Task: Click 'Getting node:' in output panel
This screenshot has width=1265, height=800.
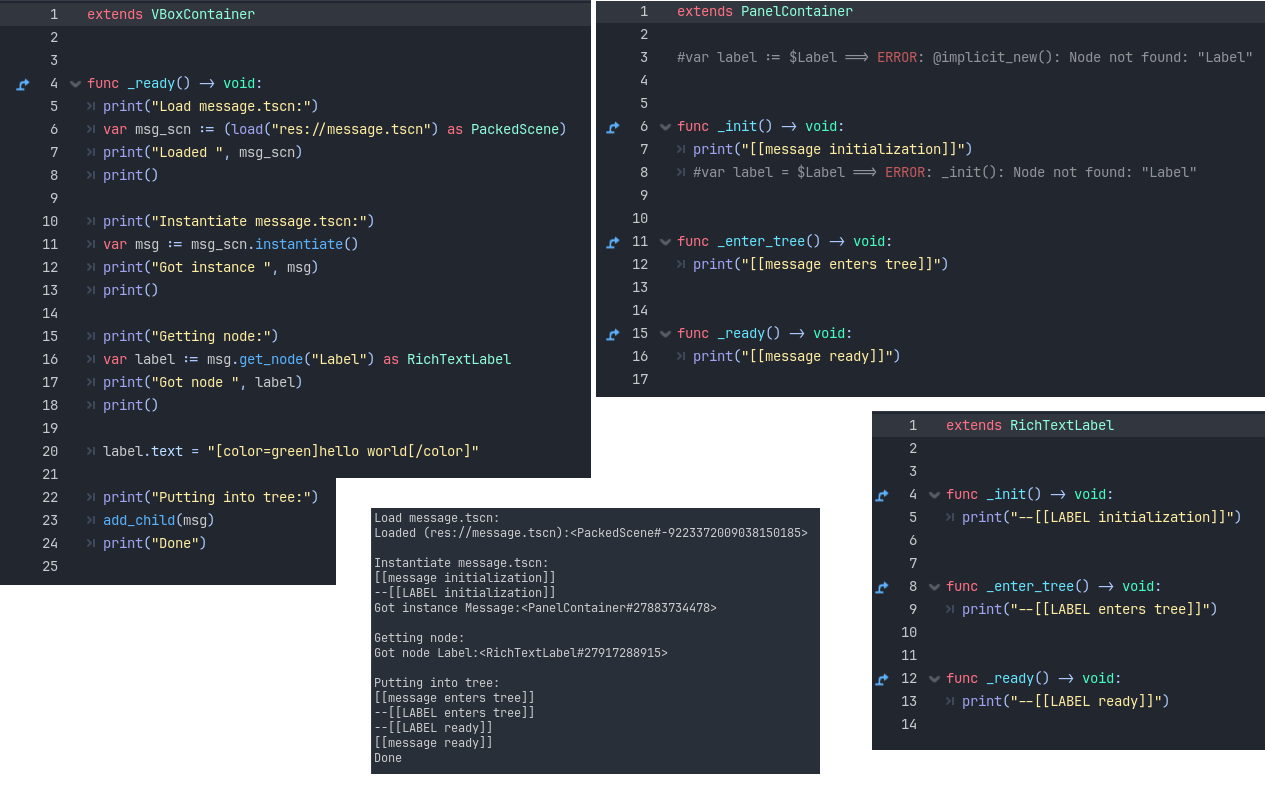Action: tap(419, 638)
